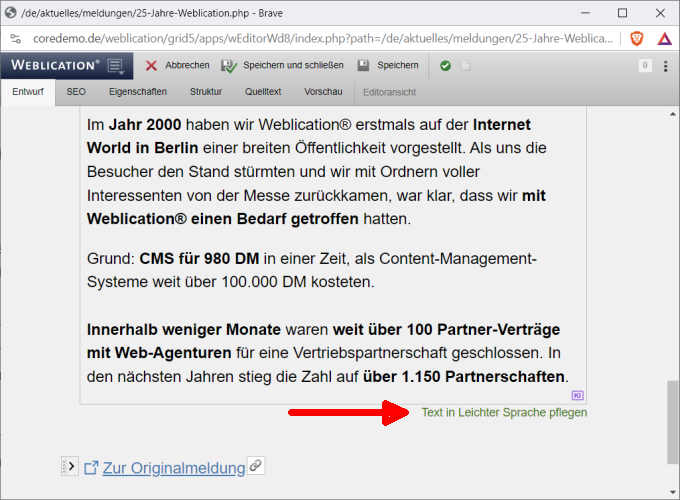Open the Vorschau tab
This screenshot has height=500, width=680.
coord(323,92)
